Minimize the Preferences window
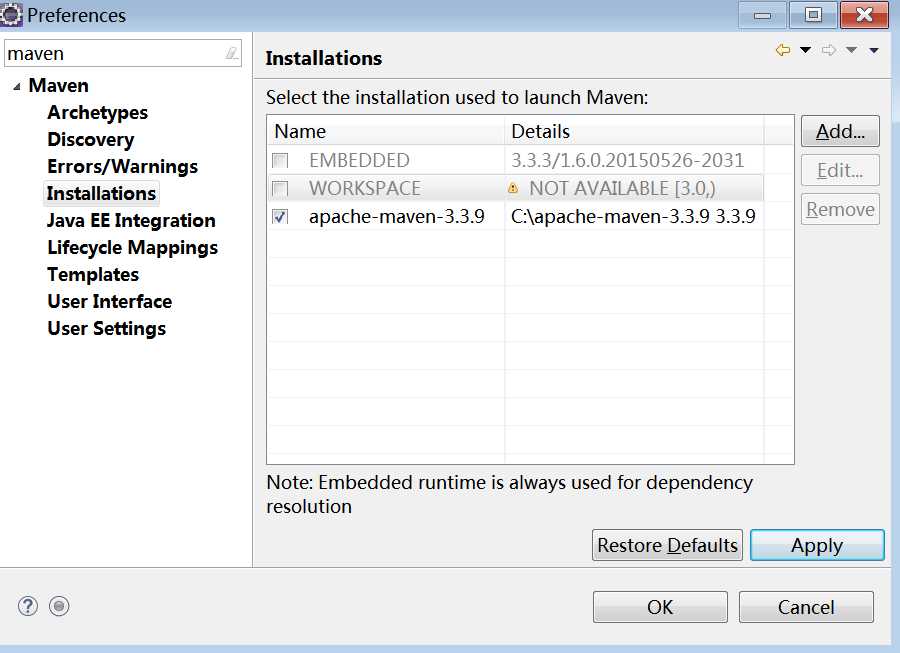This screenshot has height=653, width=900. tap(762, 15)
